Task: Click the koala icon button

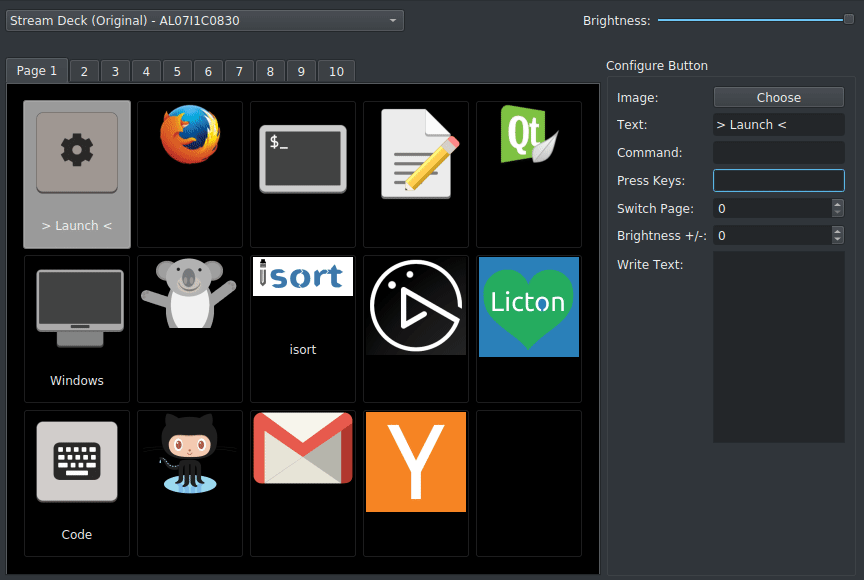Action: [x=189, y=307]
